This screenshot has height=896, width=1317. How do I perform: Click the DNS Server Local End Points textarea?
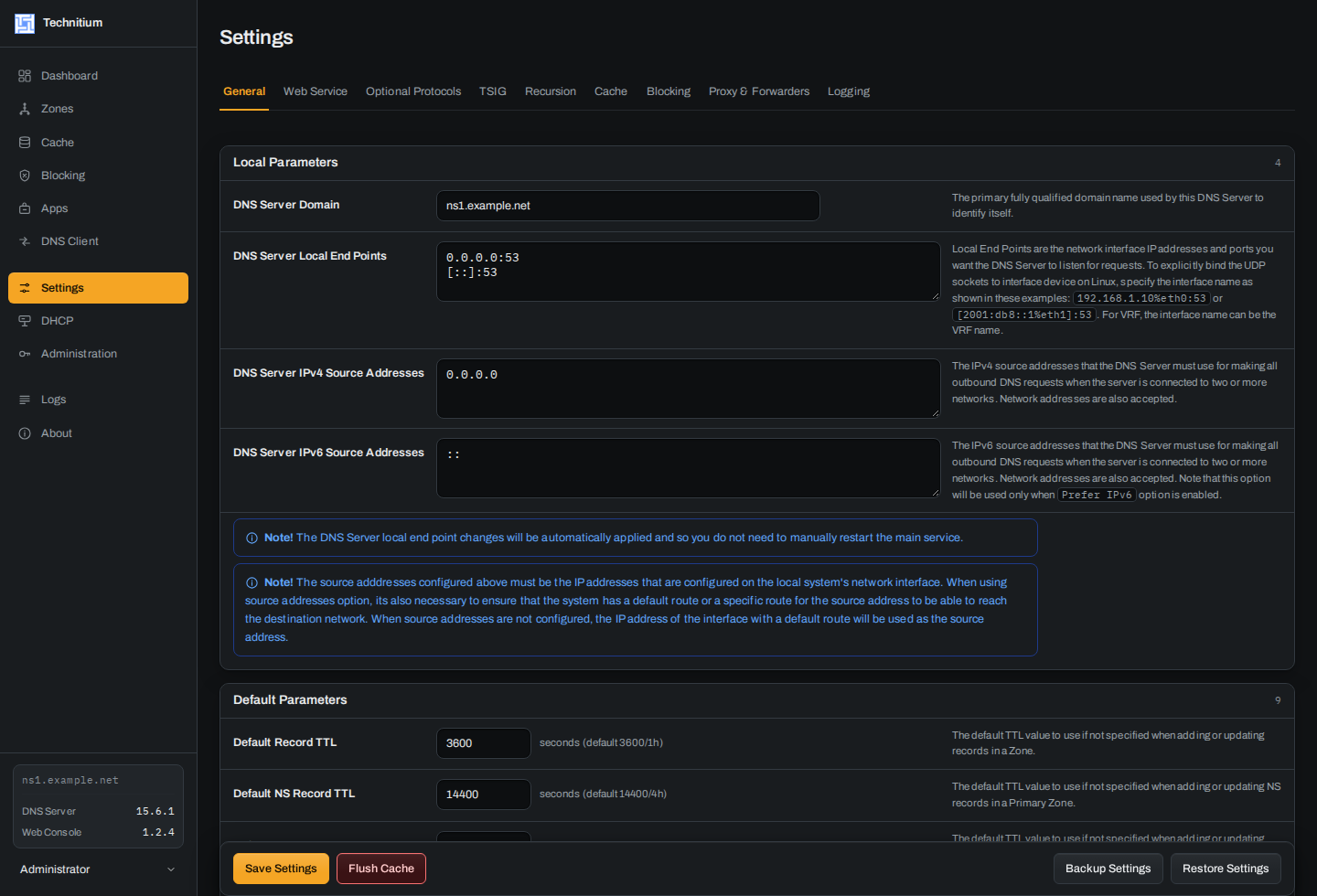[689, 272]
